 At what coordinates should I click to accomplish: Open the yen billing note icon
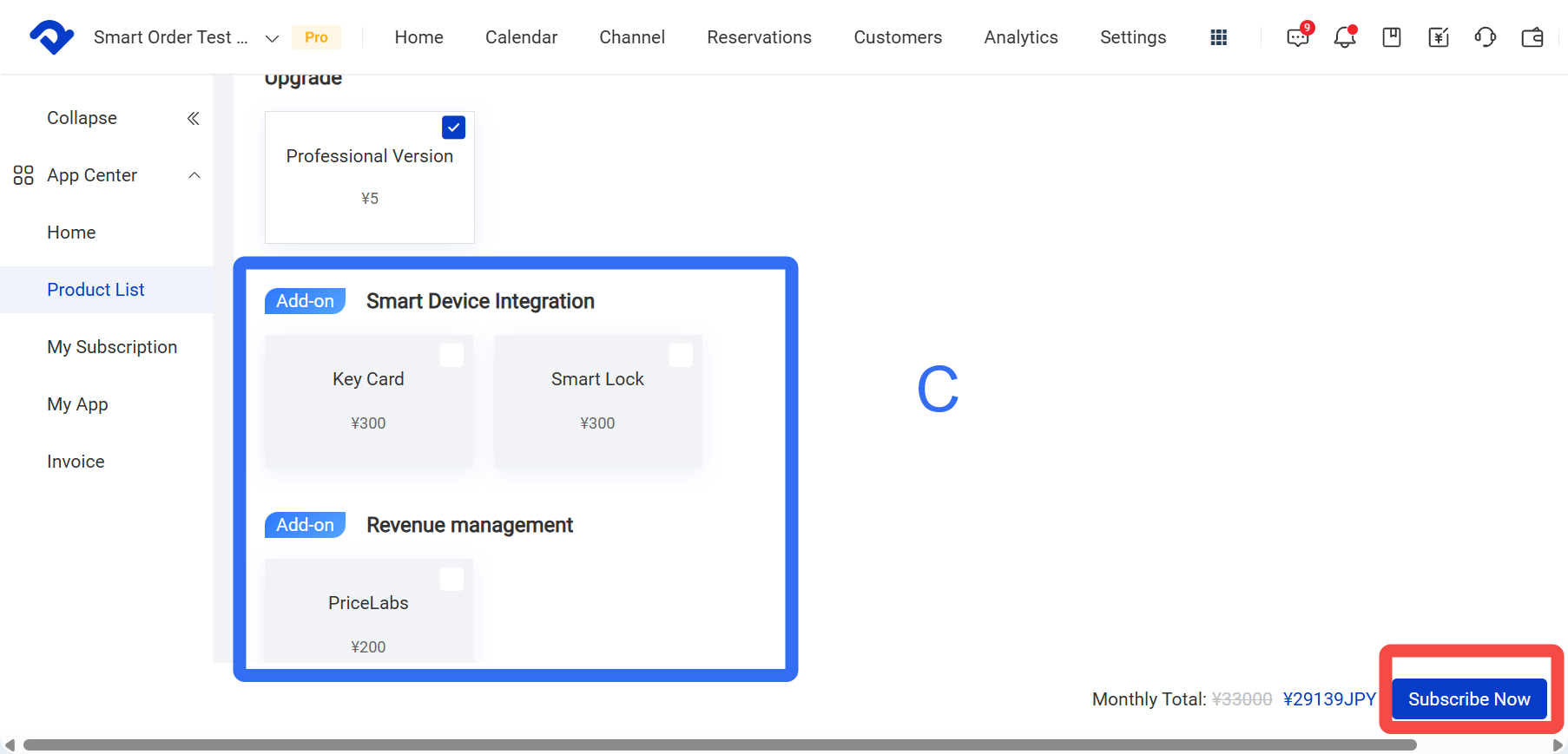tap(1439, 37)
